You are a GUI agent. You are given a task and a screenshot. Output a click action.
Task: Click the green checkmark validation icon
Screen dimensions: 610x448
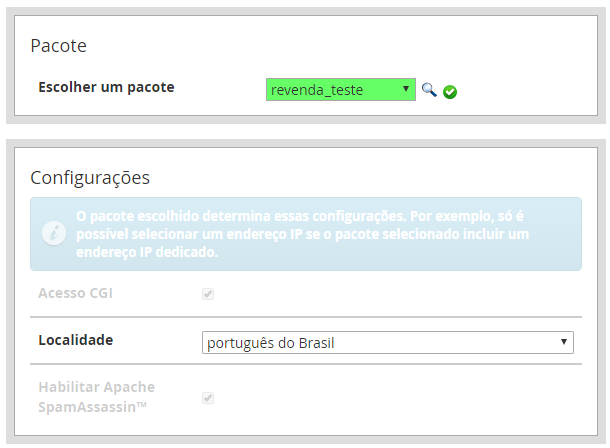pos(450,92)
